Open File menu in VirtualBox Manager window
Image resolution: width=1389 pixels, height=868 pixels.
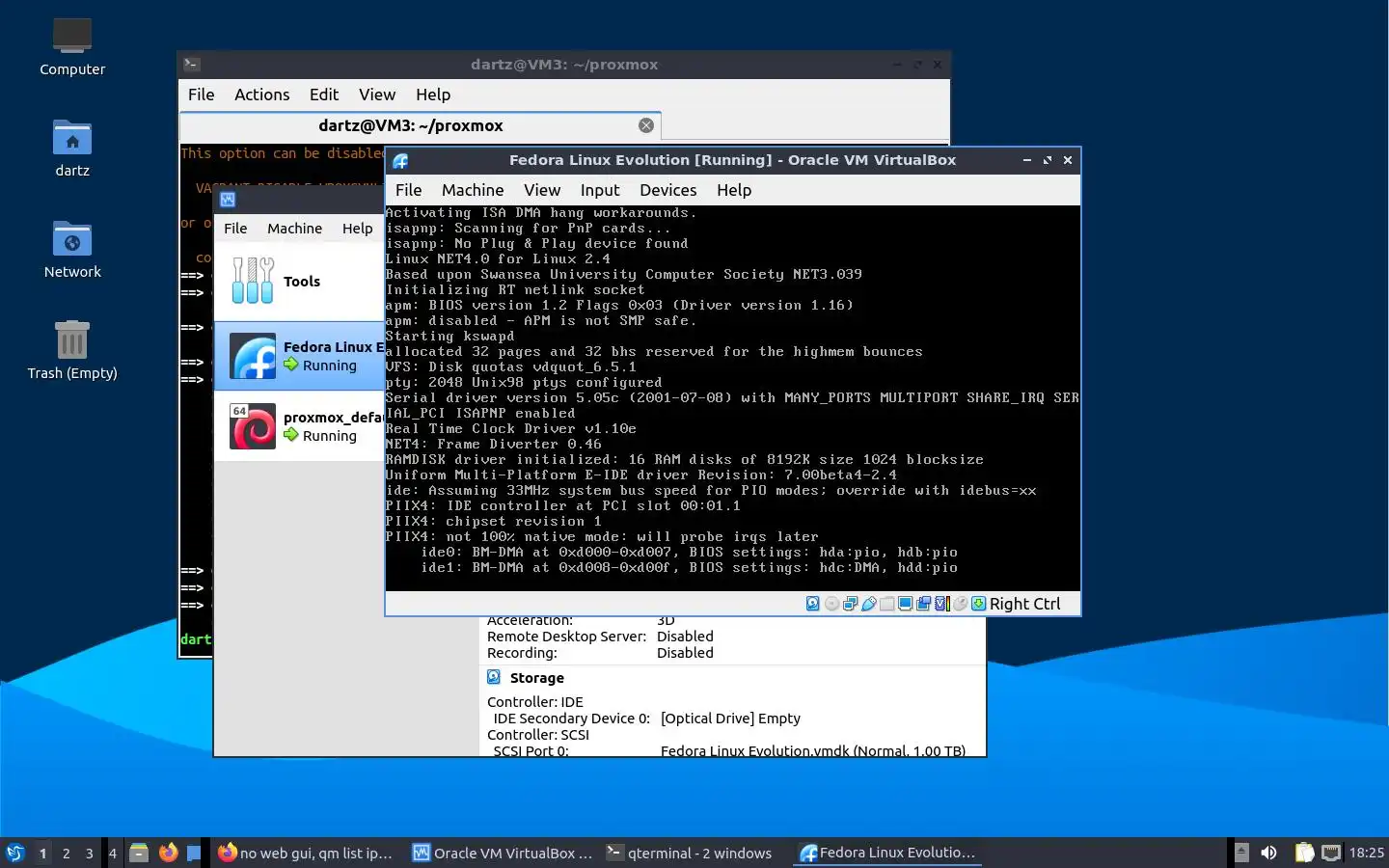click(x=235, y=229)
